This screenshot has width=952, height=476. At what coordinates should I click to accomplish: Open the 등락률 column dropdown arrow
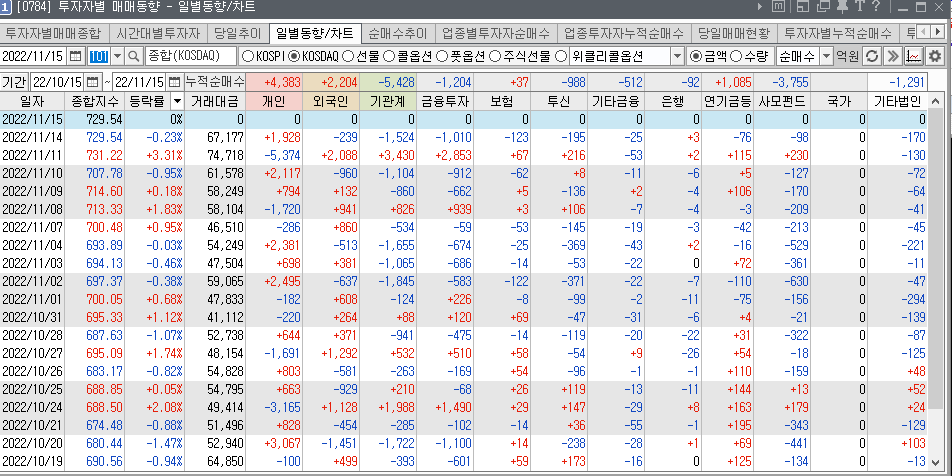[x=177, y=101]
